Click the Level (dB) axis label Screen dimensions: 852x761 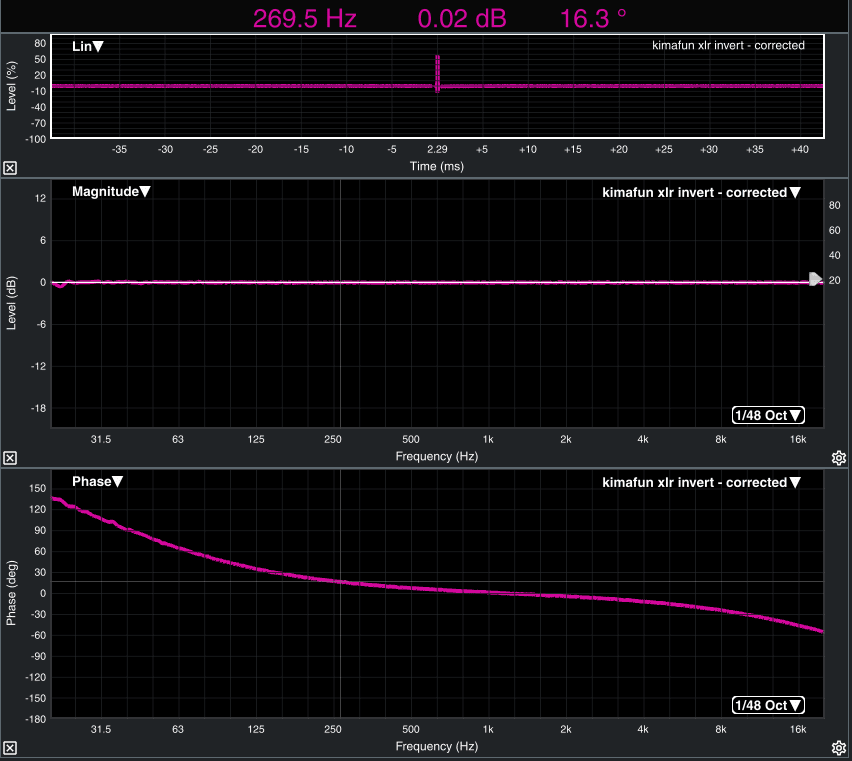[11, 303]
